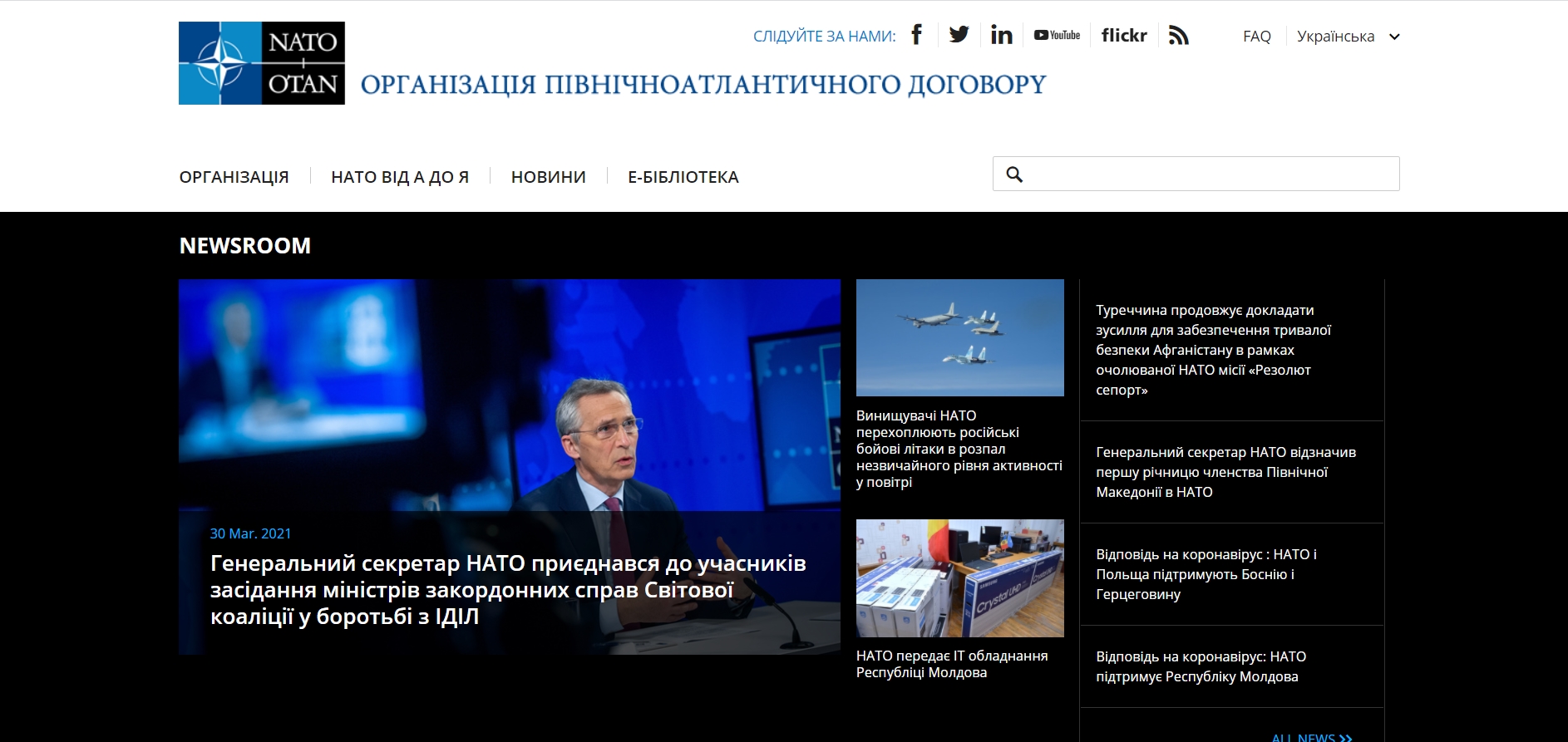Click ОРГАНІЗАЦІЯ ПІВНІЧНОАТЛАНТИЧНОГО ДОГОВОРУ title
This screenshot has height=742, width=1568.
click(x=703, y=85)
